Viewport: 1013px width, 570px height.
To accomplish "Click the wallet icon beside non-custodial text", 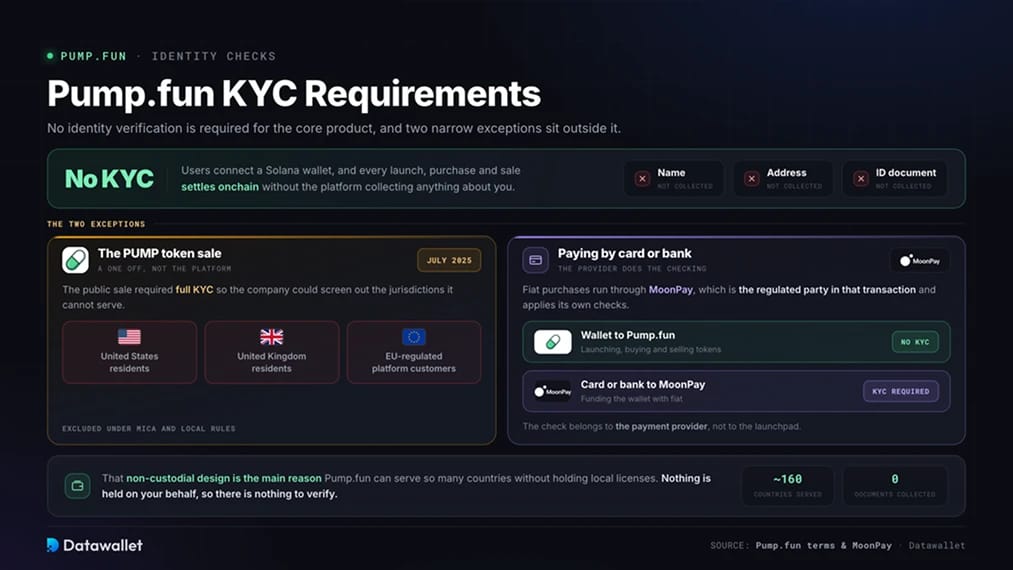I will pyautogui.click(x=78, y=486).
